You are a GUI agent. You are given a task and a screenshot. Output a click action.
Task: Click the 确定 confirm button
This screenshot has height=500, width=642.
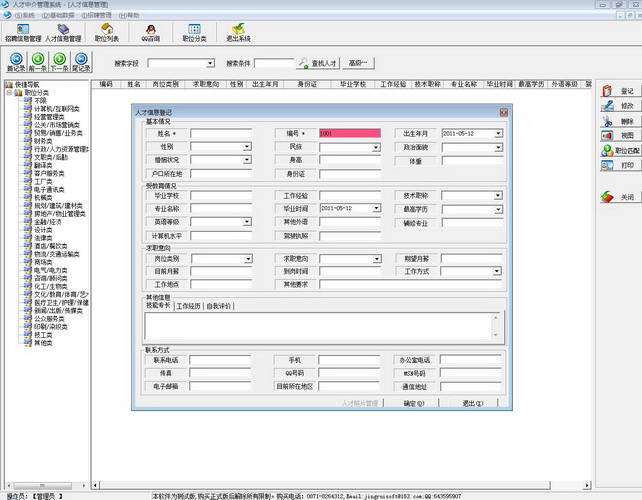(413, 403)
